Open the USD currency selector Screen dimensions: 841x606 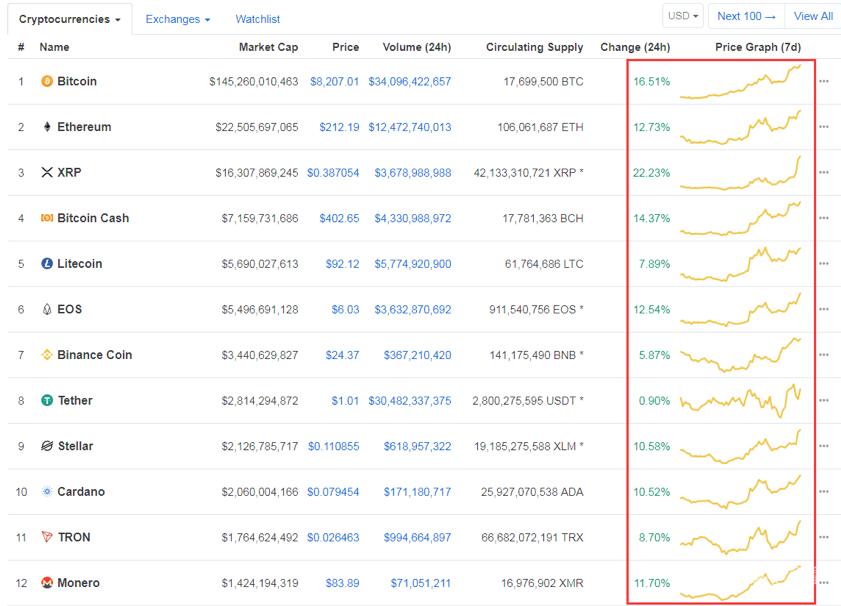683,16
